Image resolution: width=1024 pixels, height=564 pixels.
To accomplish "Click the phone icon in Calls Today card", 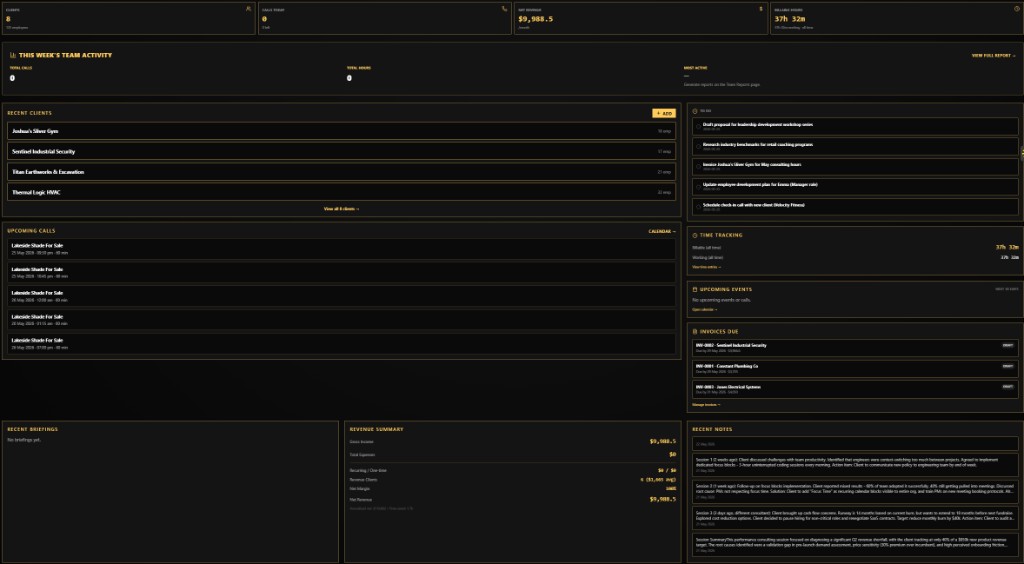I will pyautogui.click(x=504, y=9).
